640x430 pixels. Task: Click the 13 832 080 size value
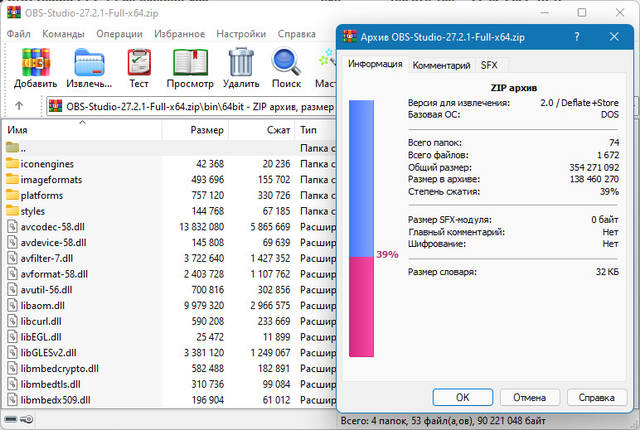[x=201, y=226]
